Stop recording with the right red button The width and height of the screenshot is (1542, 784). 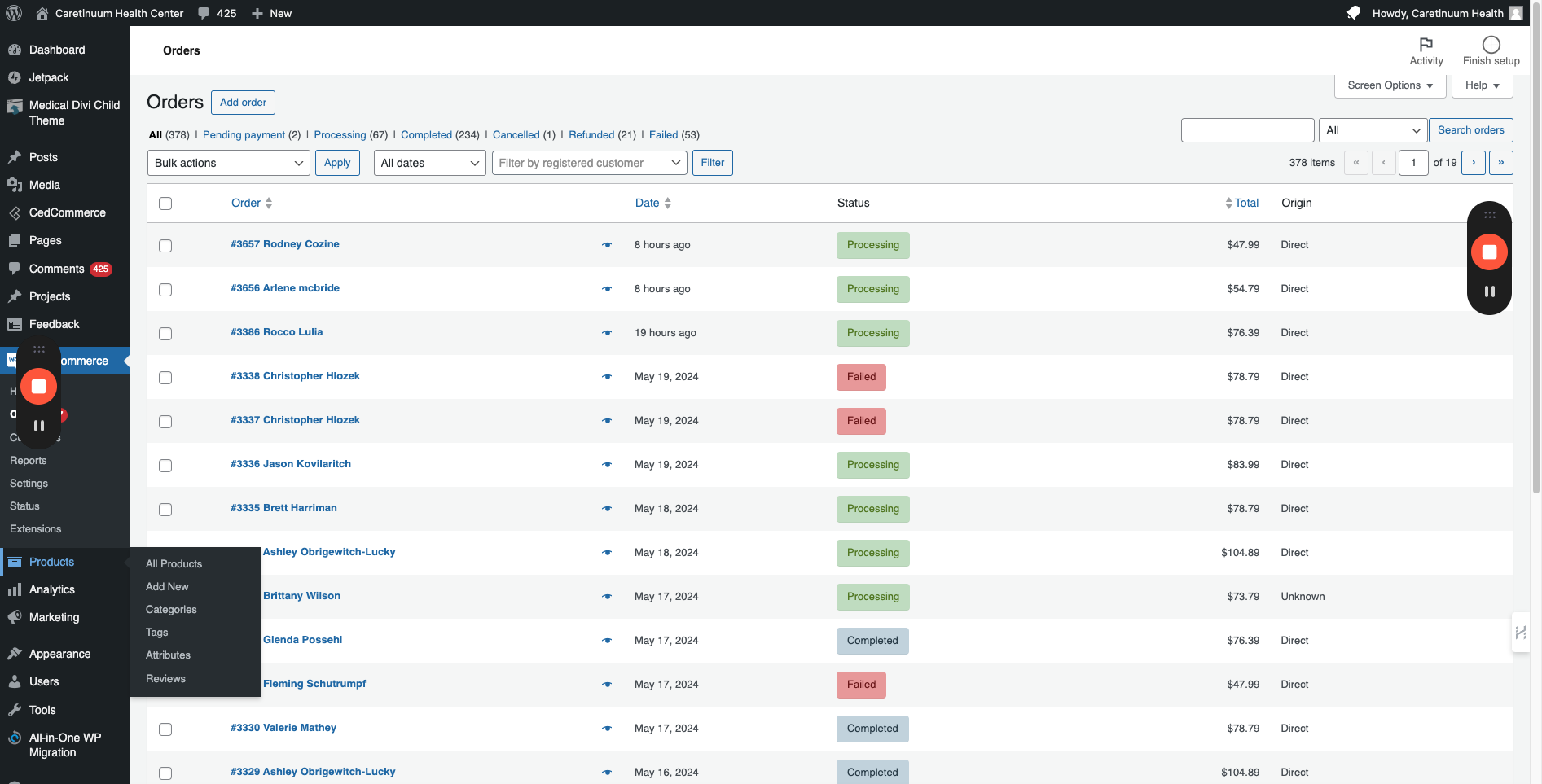(x=1489, y=252)
